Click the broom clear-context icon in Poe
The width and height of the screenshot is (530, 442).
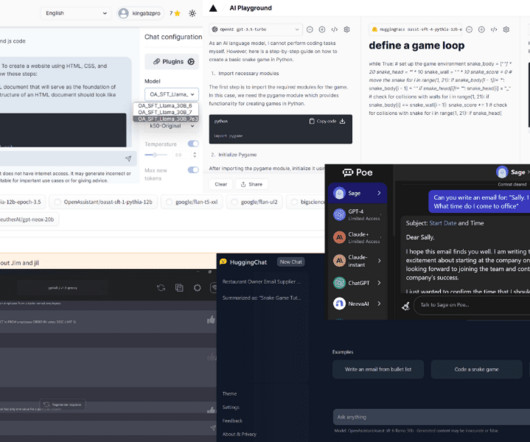[x=406, y=306]
